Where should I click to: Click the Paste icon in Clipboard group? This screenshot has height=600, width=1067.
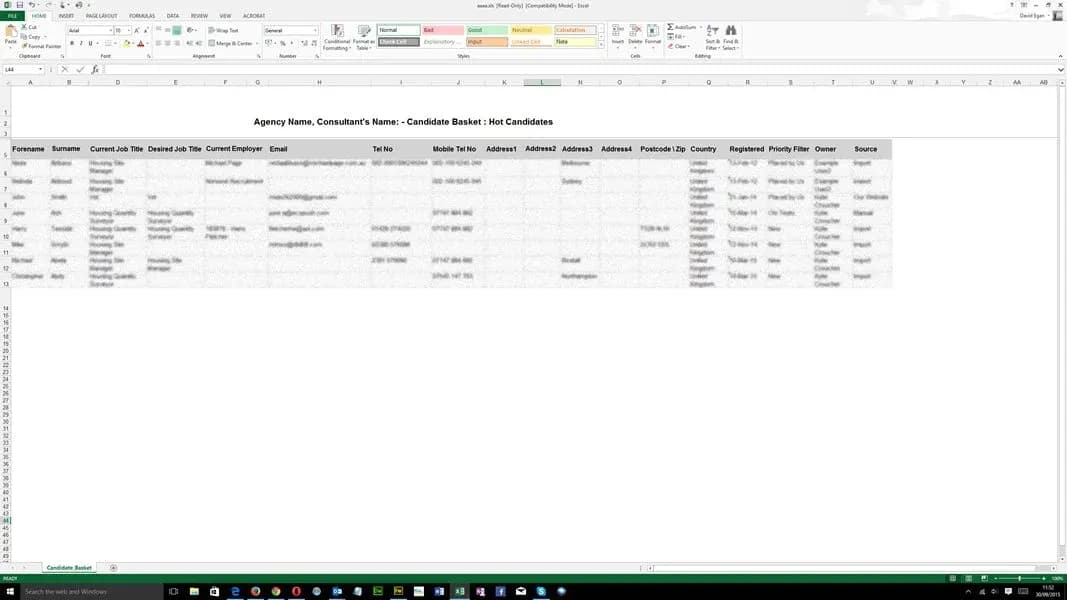pyautogui.click(x=11, y=34)
